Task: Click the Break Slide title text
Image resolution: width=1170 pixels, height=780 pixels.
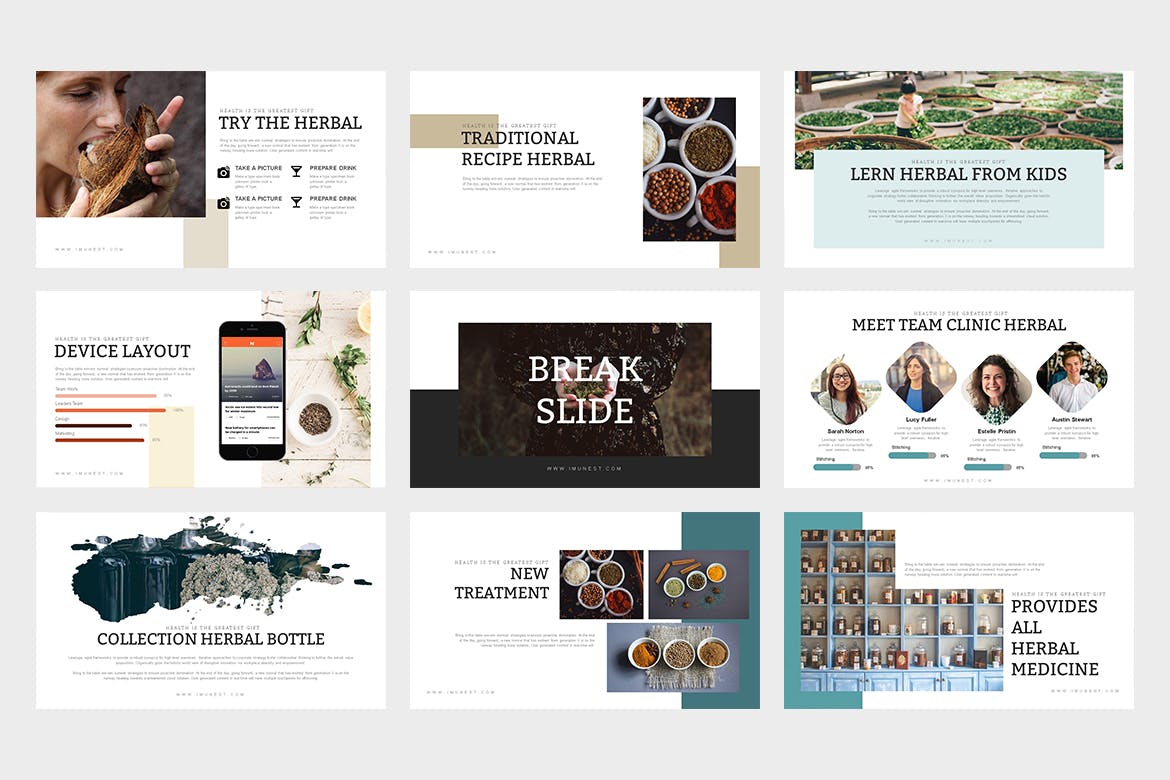Action: tap(584, 390)
